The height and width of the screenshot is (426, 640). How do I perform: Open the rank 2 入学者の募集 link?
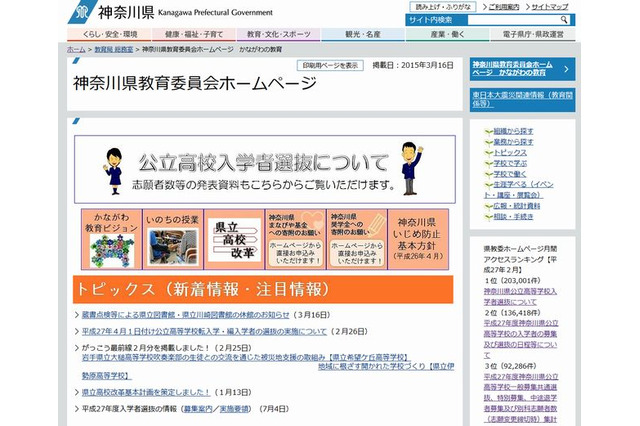click(521, 339)
